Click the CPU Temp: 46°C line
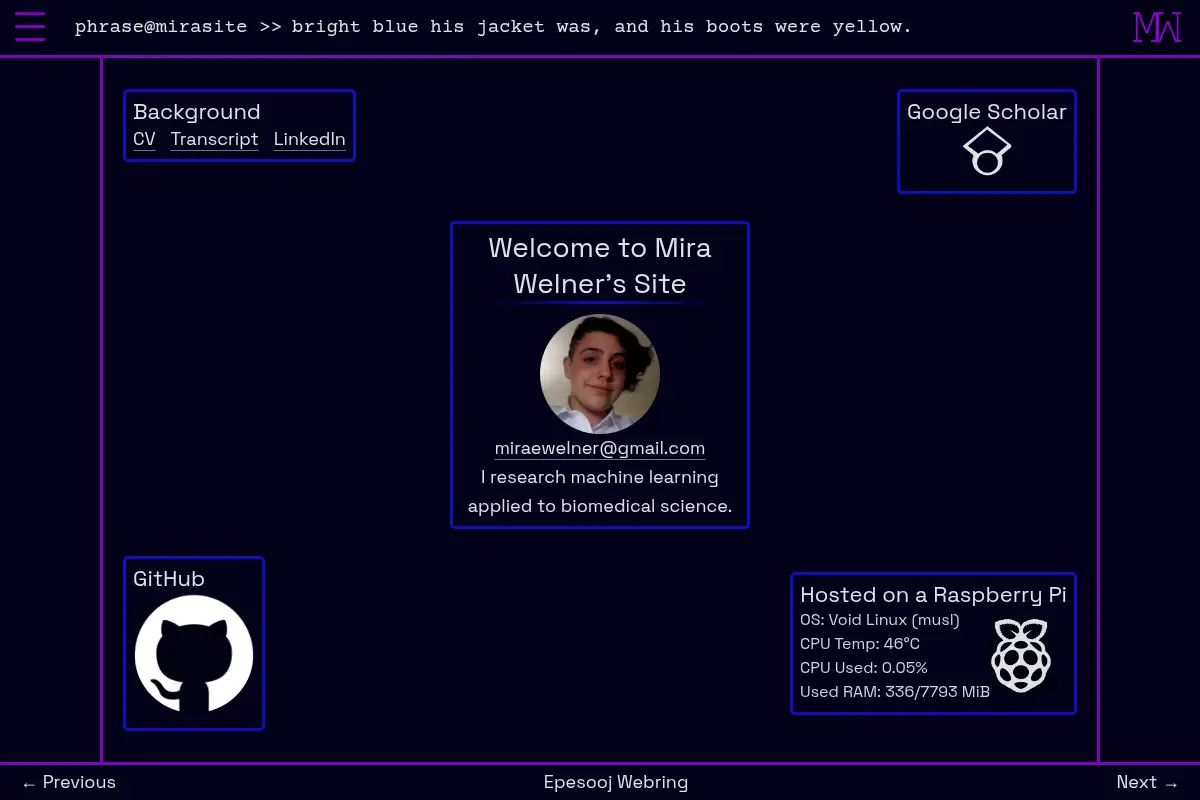 pos(860,644)
